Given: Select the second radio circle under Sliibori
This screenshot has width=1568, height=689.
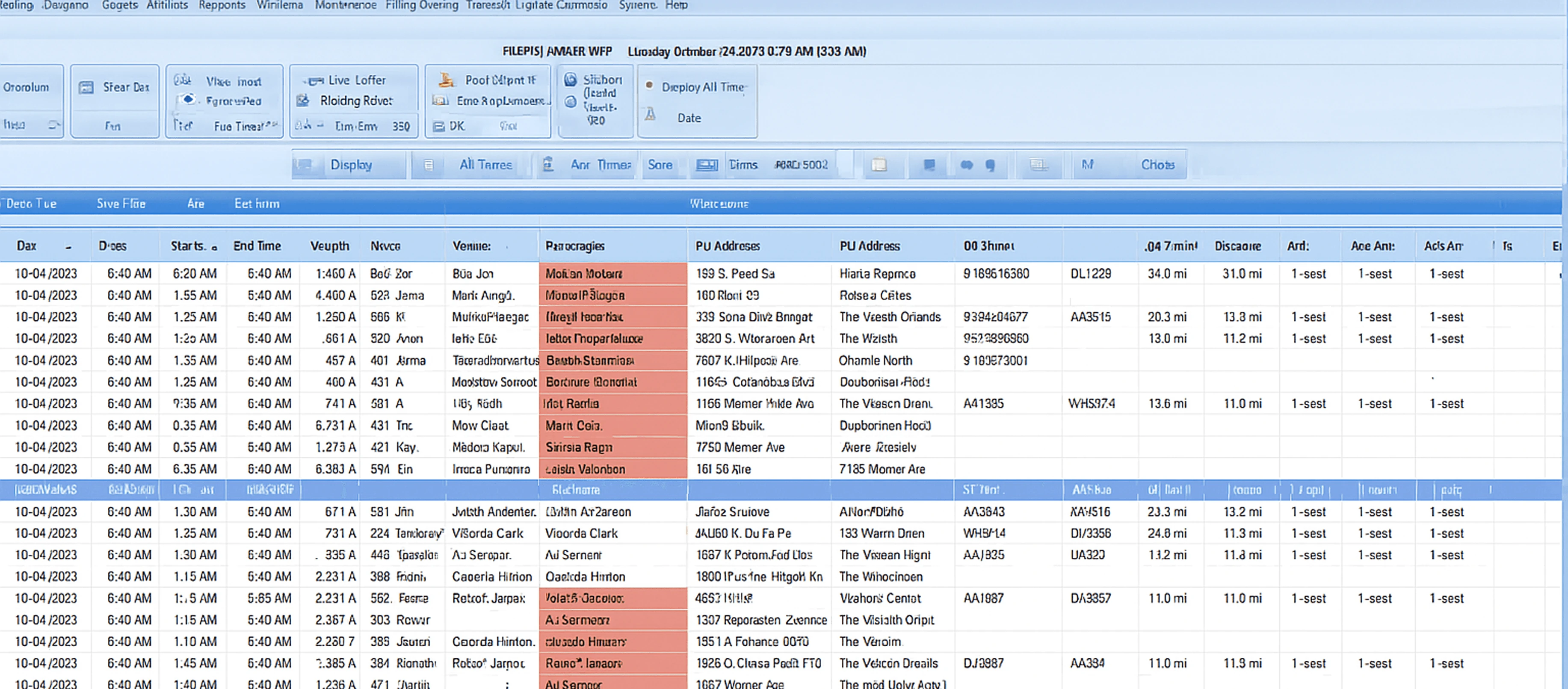Looking at the screenshot, I should point(570,102).
